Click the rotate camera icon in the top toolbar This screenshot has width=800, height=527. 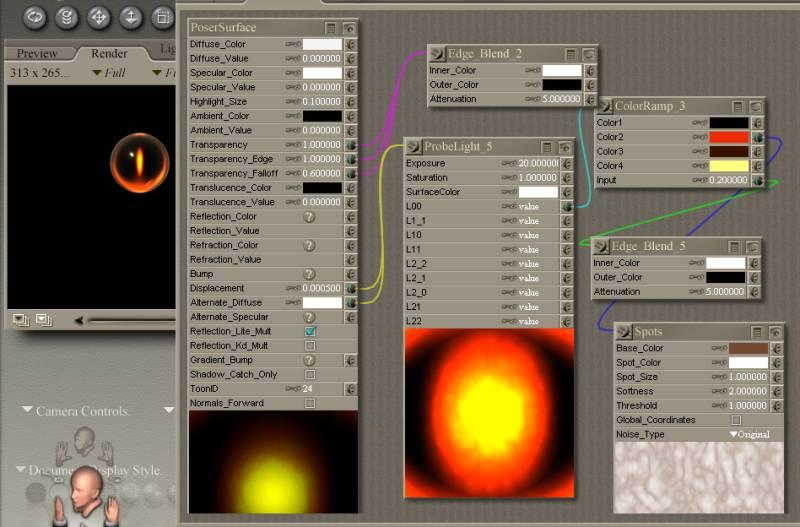(36, 16)
